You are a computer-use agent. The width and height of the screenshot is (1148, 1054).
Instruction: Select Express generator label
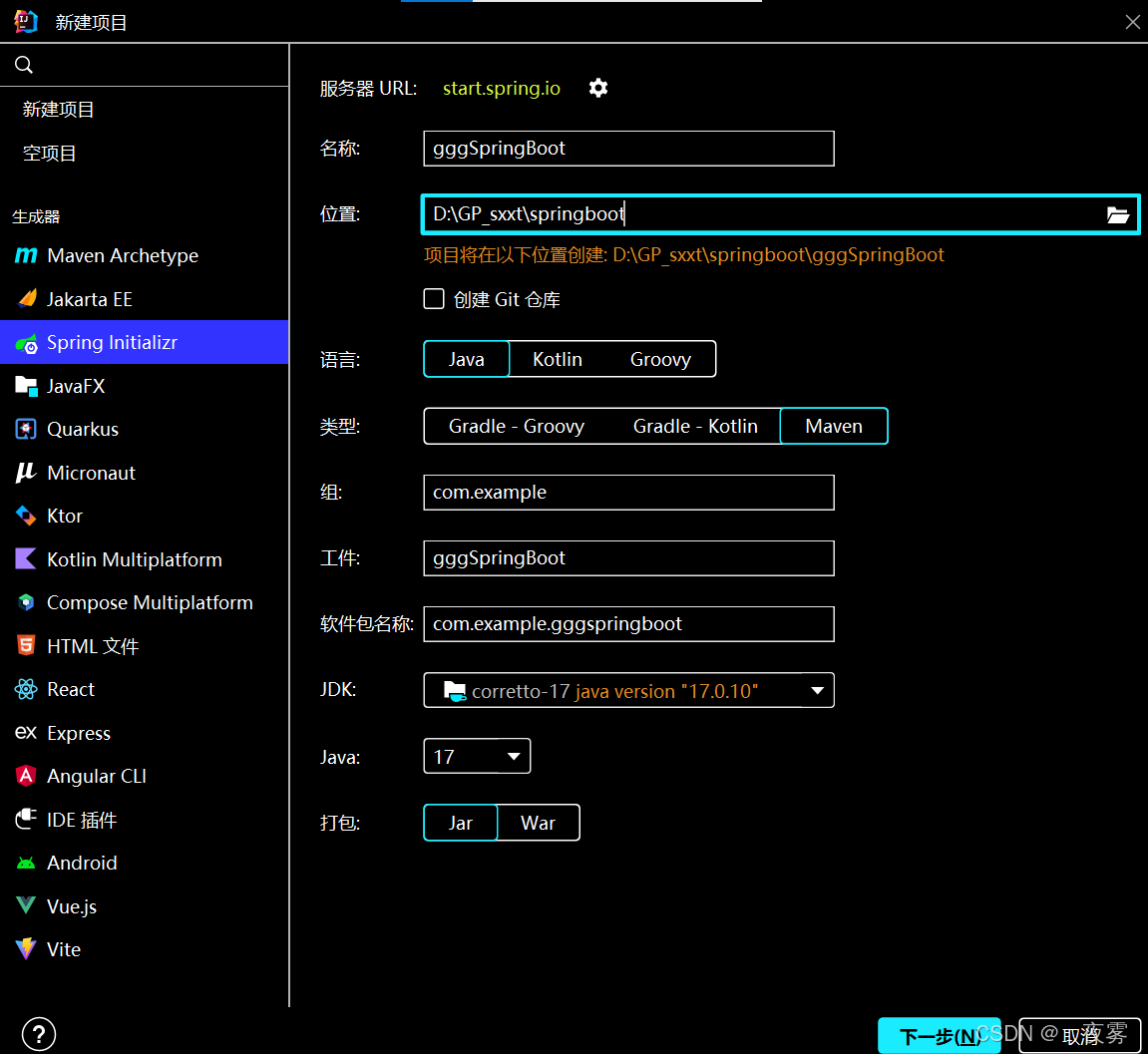coord(79,733)
